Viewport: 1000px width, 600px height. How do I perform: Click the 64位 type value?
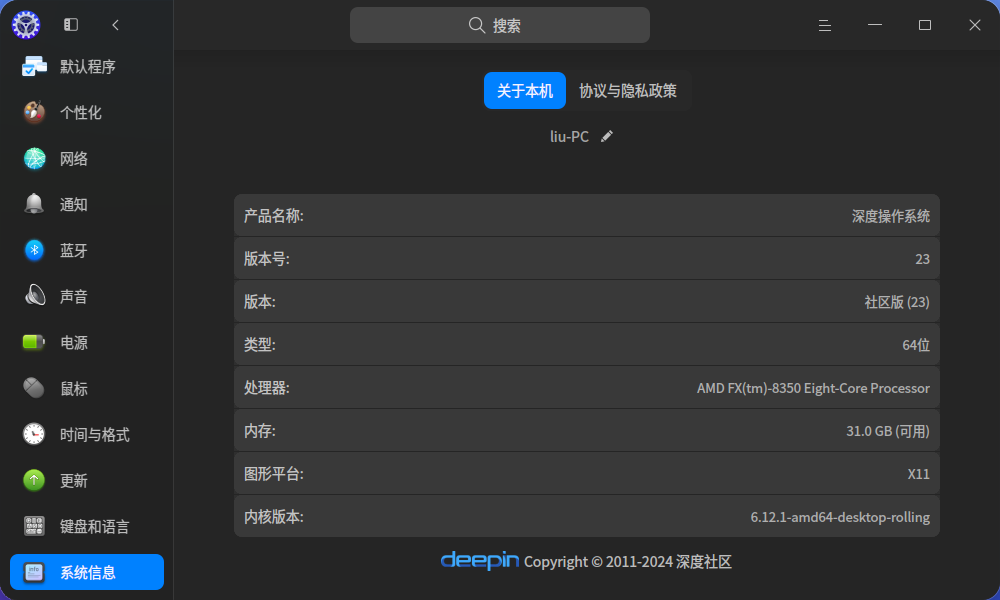(x=916, y=345)
